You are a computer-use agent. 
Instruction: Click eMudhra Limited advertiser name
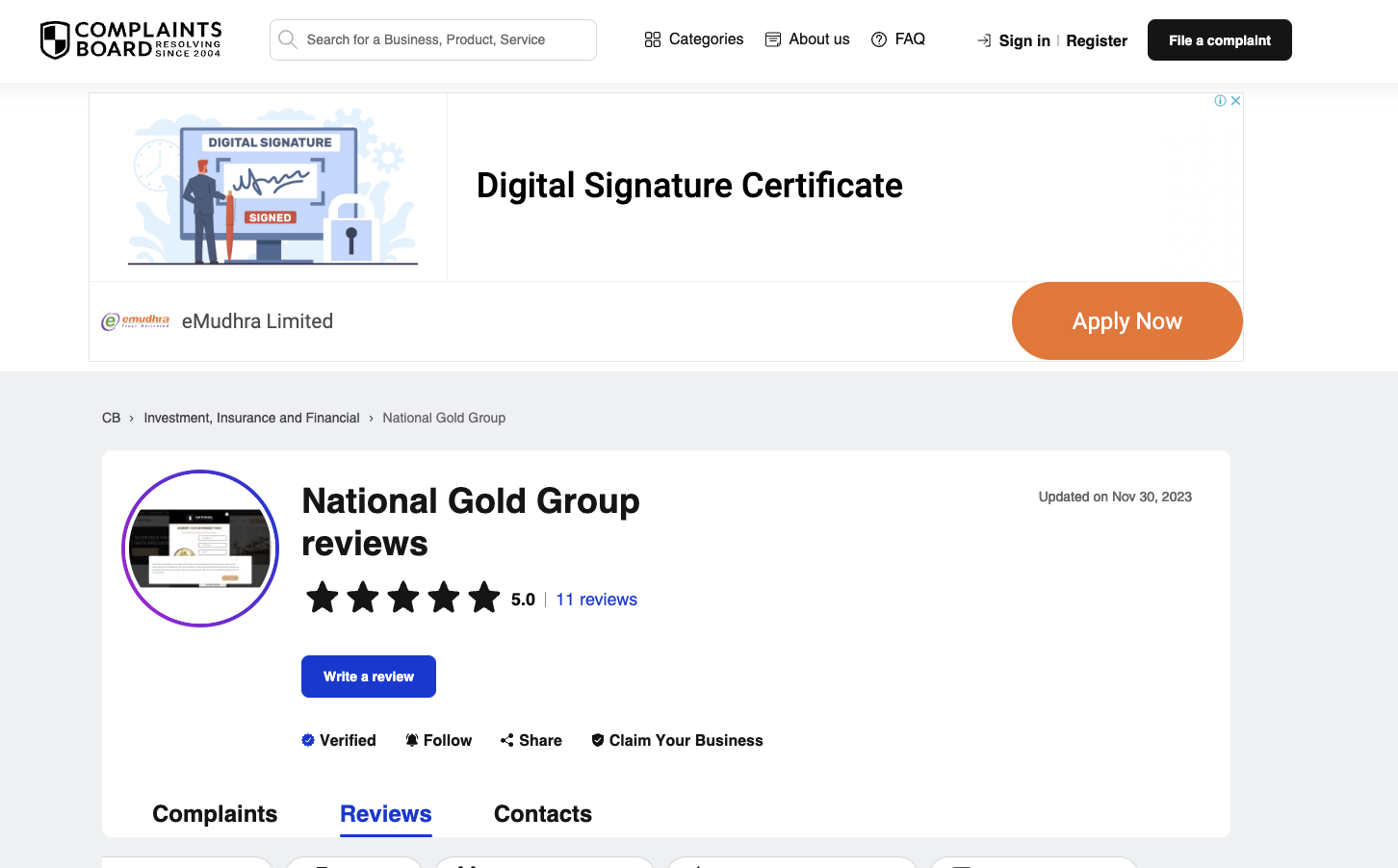[257, 321]
